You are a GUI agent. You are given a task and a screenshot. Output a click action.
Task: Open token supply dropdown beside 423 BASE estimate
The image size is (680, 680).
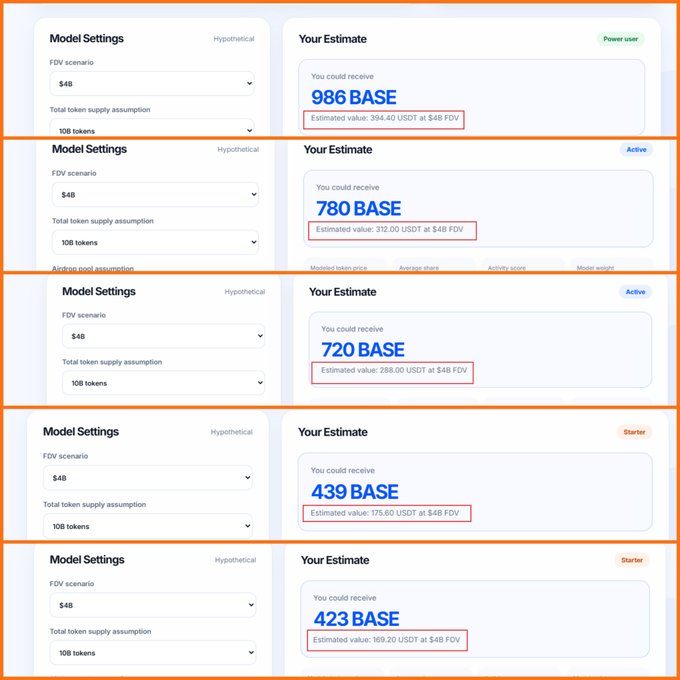pyautogui.click(x=153, y=653)
